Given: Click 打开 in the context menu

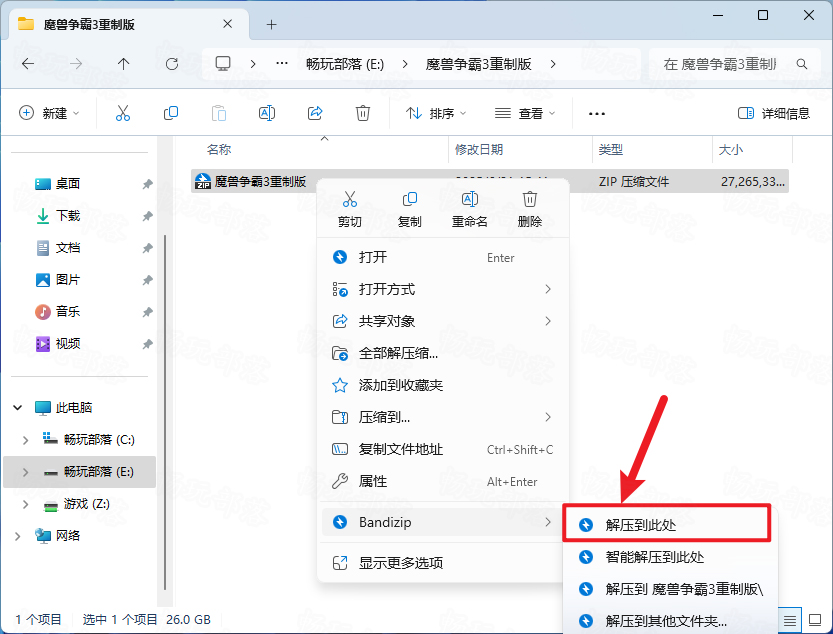Looking at the screenshot, I should [443, 257].
